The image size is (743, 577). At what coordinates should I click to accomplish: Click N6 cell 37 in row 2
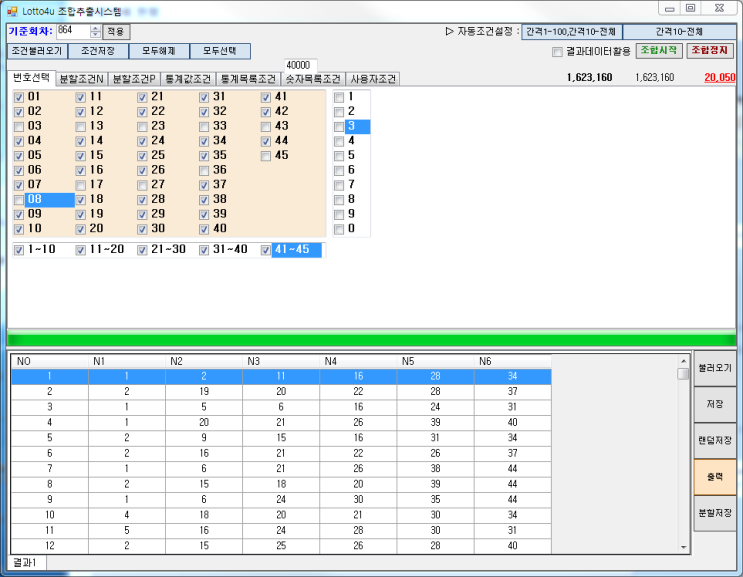click(512, 392)
